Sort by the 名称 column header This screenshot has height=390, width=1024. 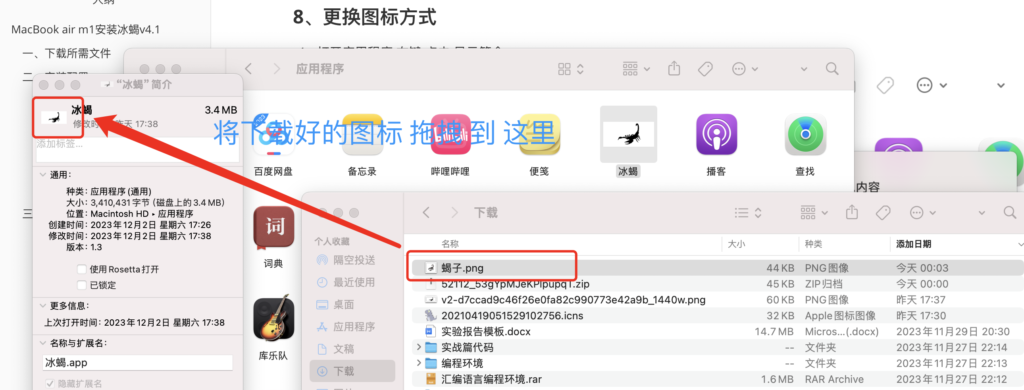(450, 244)
